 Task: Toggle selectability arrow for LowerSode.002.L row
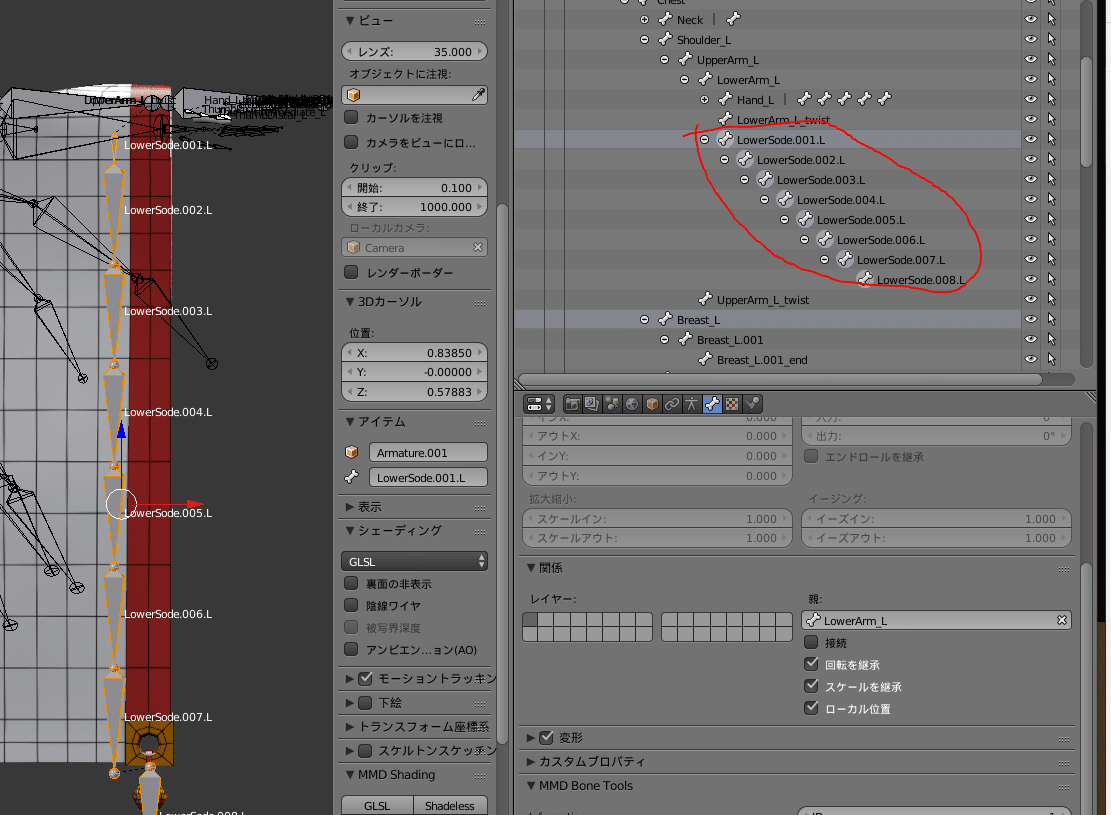click(x=1051, y=159)
